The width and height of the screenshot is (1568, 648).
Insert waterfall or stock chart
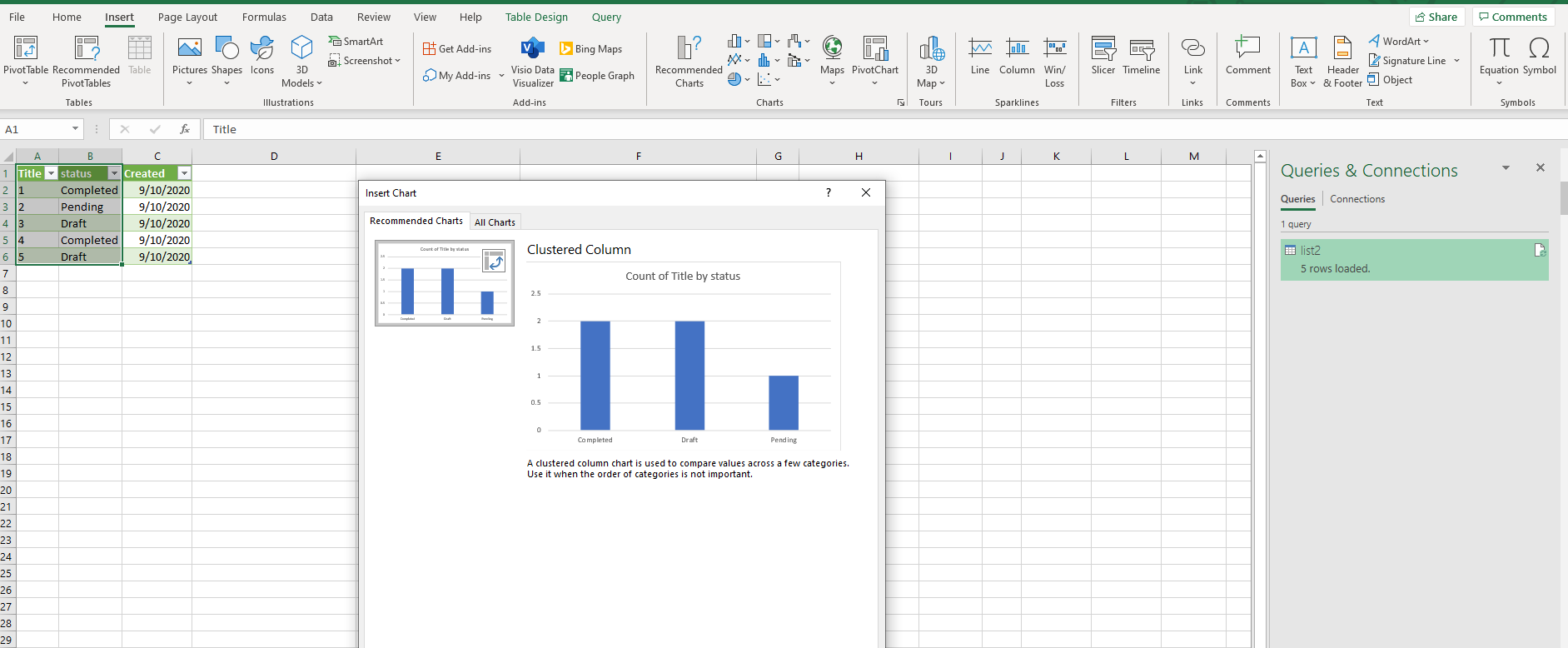point(799,41)
